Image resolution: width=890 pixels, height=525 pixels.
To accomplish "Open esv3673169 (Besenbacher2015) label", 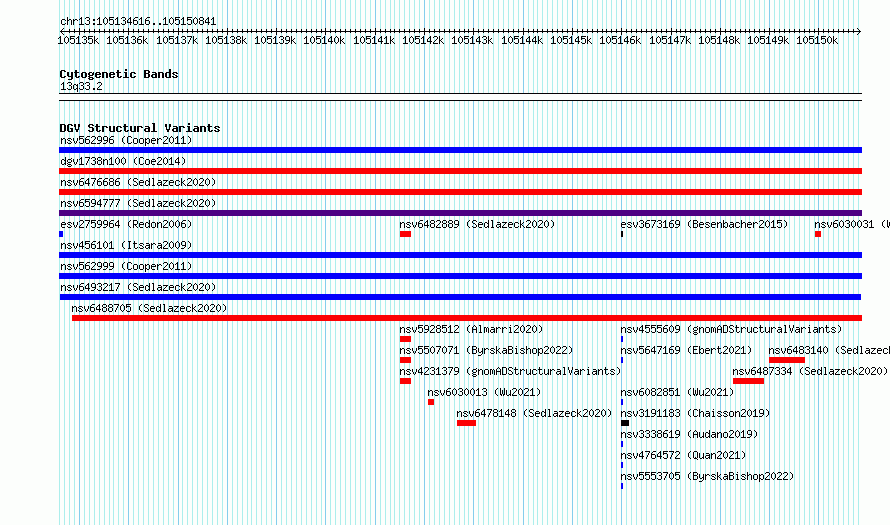I will coord(704,224).
